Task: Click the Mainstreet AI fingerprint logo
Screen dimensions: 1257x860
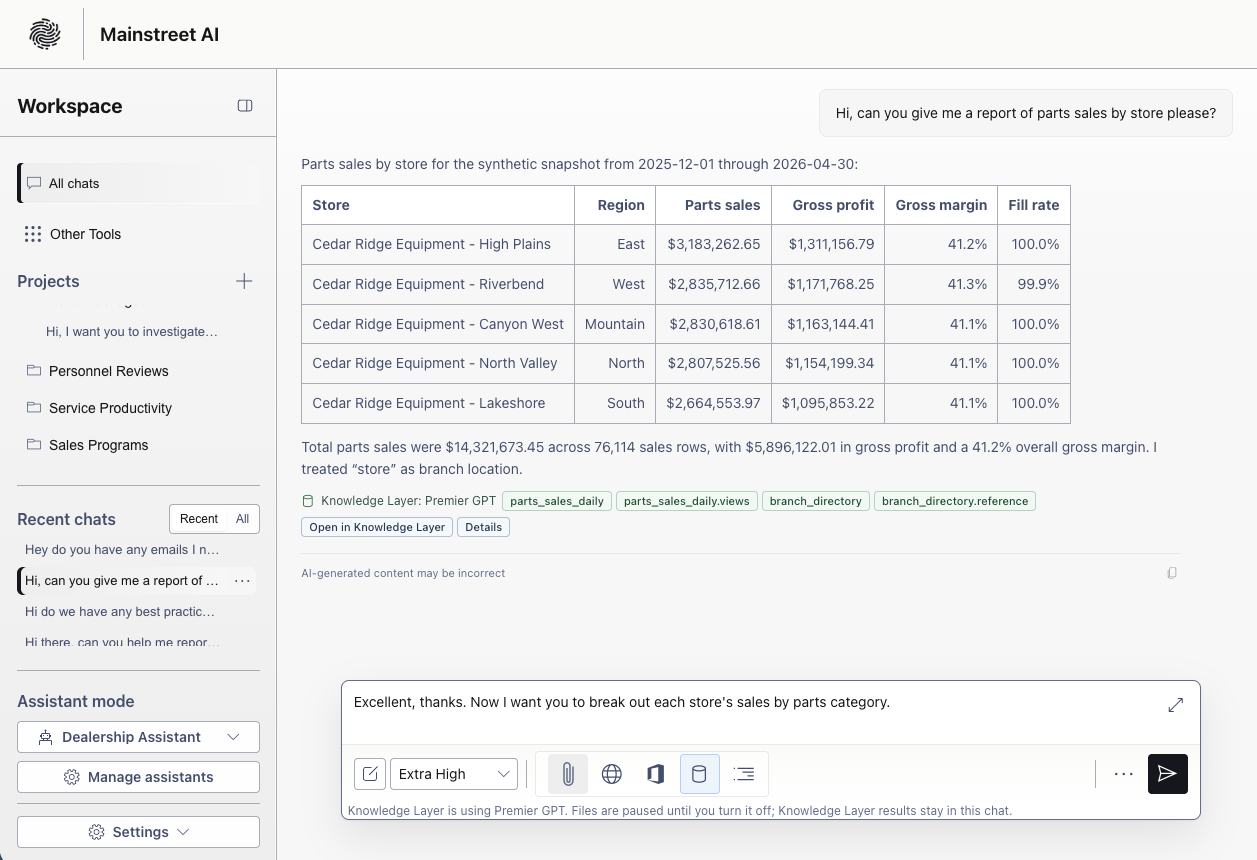Action: [45, 34]
